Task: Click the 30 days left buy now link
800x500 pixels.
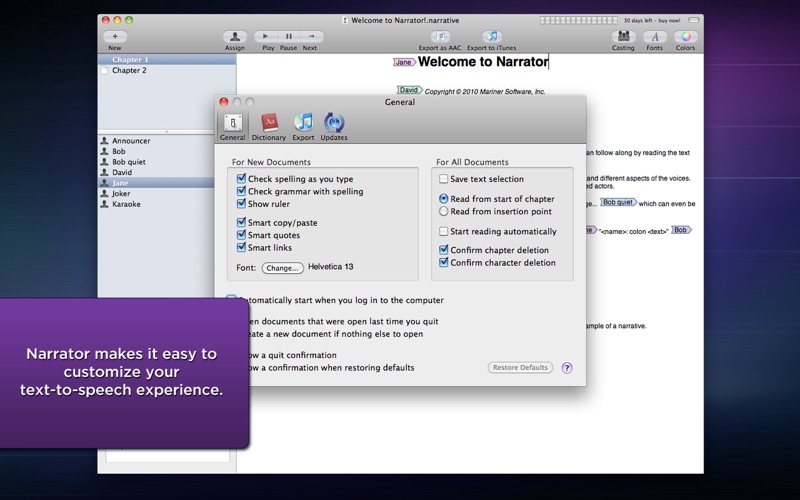Action: [x=652, y=20]
